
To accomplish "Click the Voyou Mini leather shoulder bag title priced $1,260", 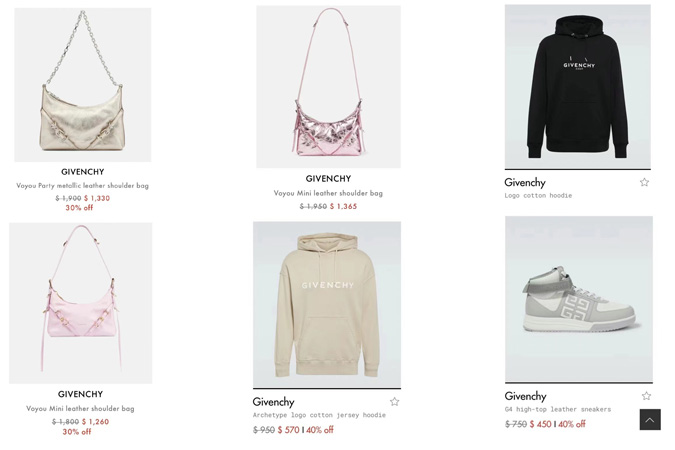I will coord(80,408).
